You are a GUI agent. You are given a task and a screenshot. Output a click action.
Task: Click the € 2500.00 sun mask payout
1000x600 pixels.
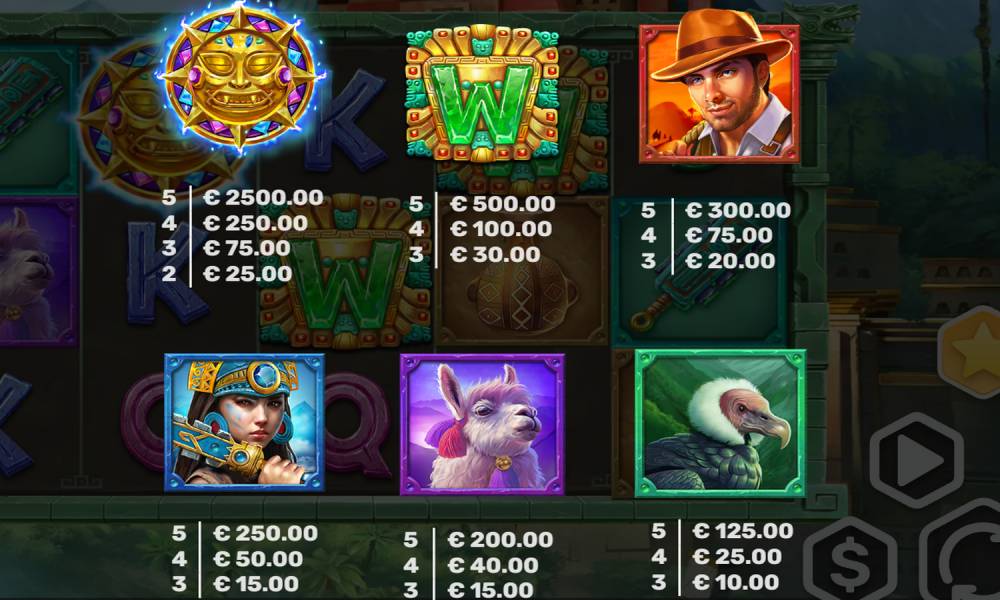263,198
